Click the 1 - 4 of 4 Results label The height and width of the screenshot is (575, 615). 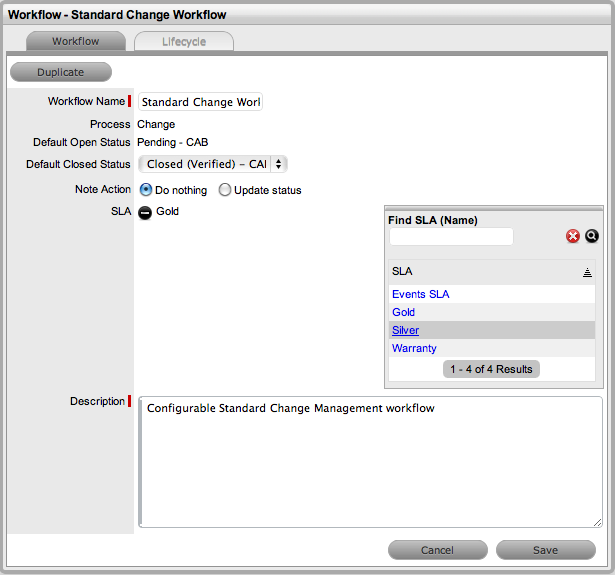pos(491,369)
